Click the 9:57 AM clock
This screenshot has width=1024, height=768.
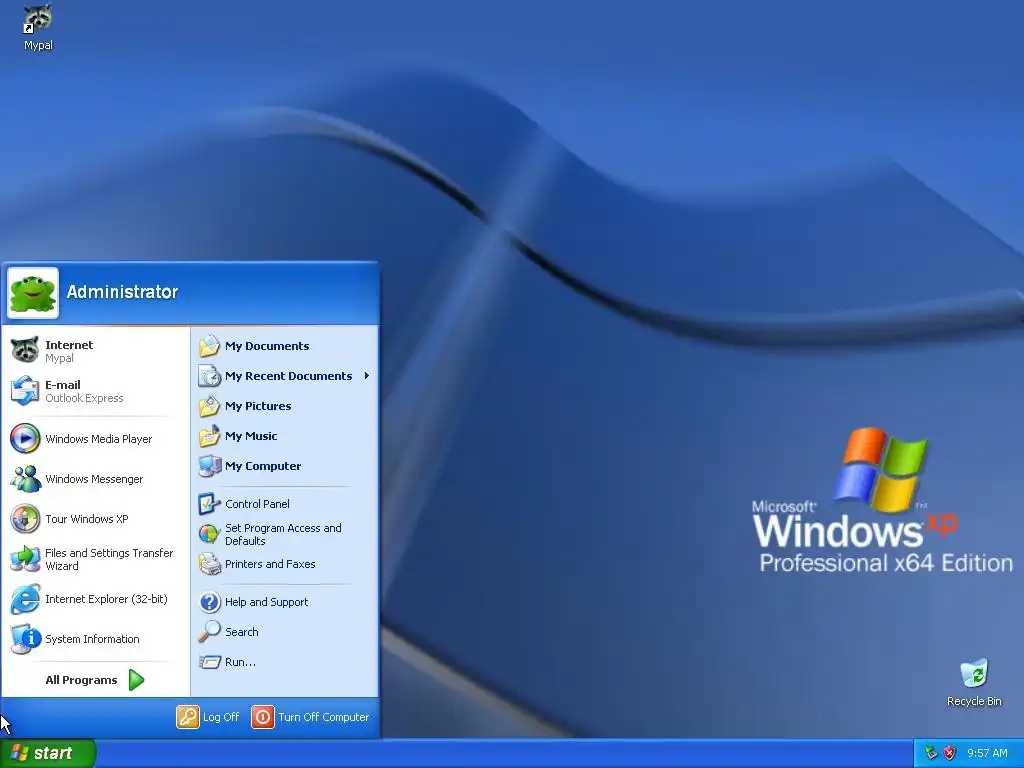tap(987, 753)
